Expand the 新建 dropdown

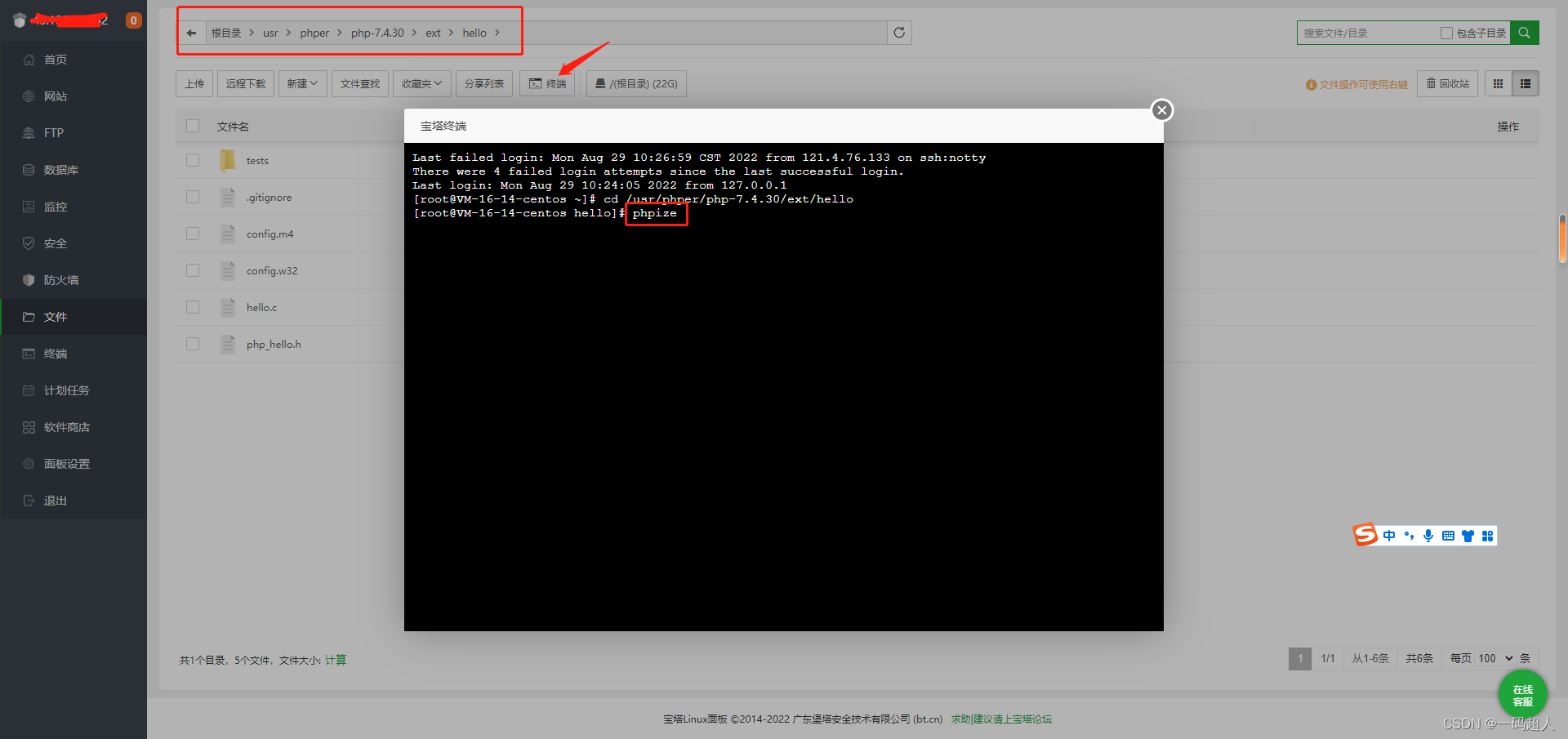[x=302, y=83]
